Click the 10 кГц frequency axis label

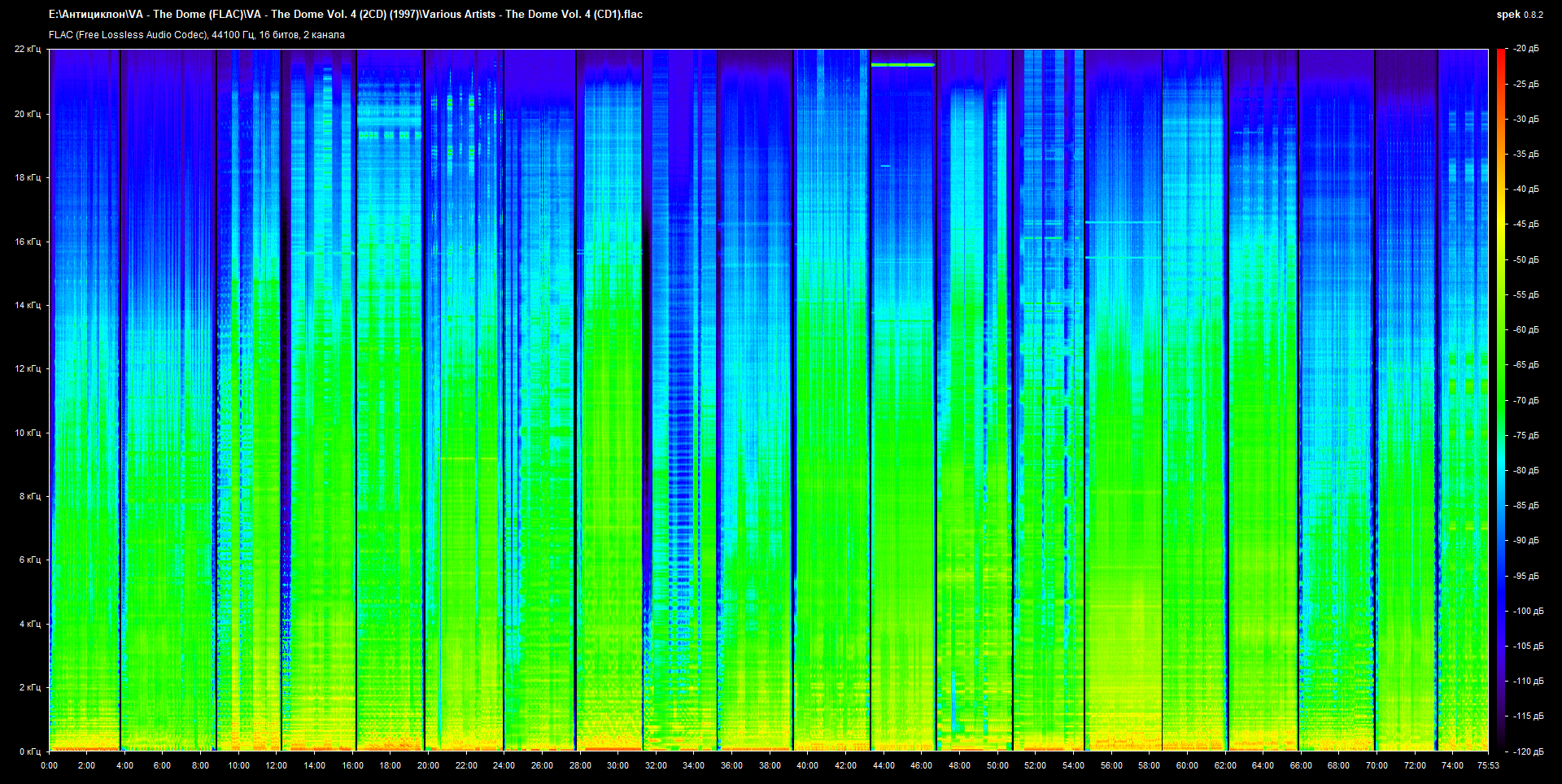(27, 433)
